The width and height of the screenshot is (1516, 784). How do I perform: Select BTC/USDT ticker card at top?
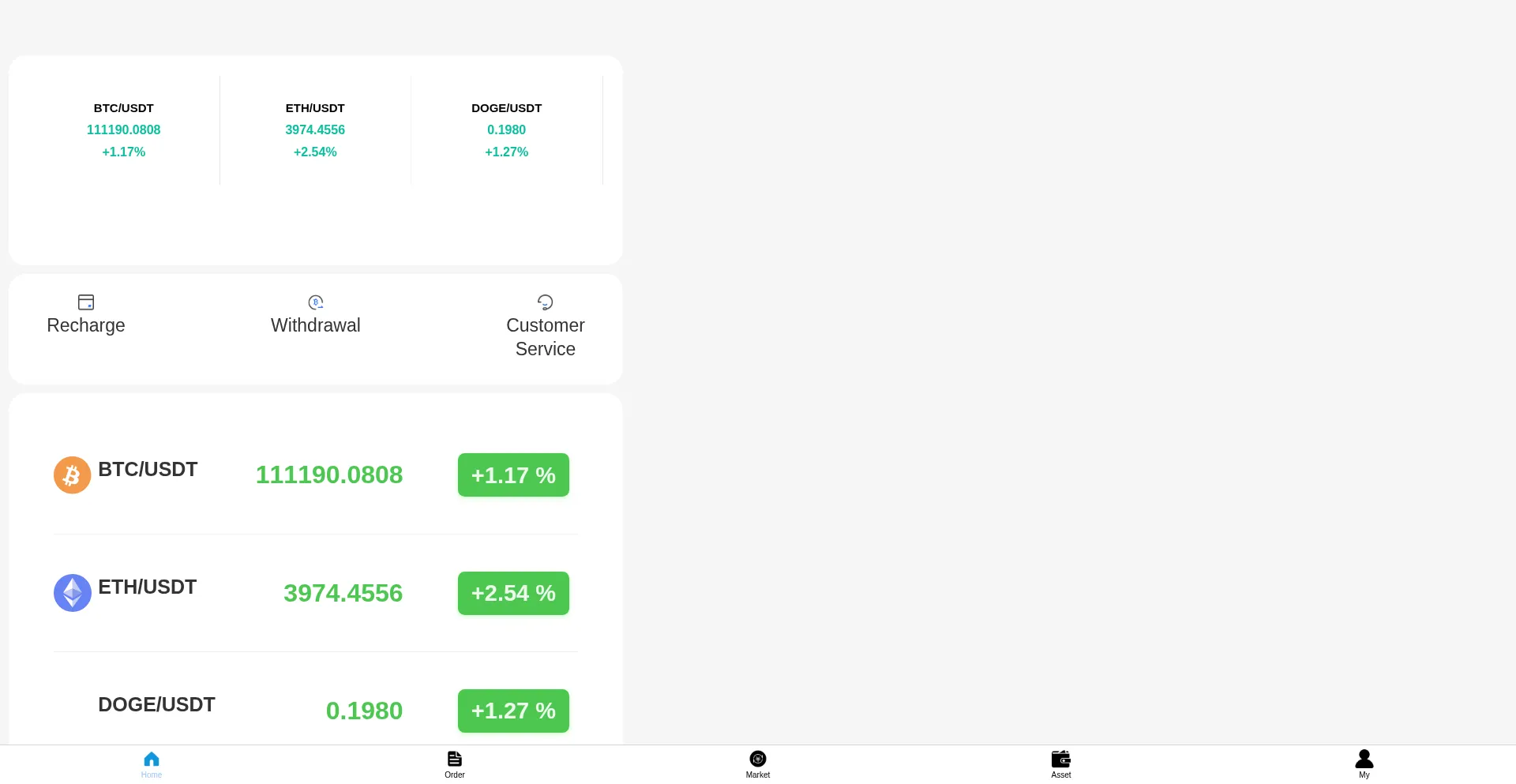pos(124,129)
